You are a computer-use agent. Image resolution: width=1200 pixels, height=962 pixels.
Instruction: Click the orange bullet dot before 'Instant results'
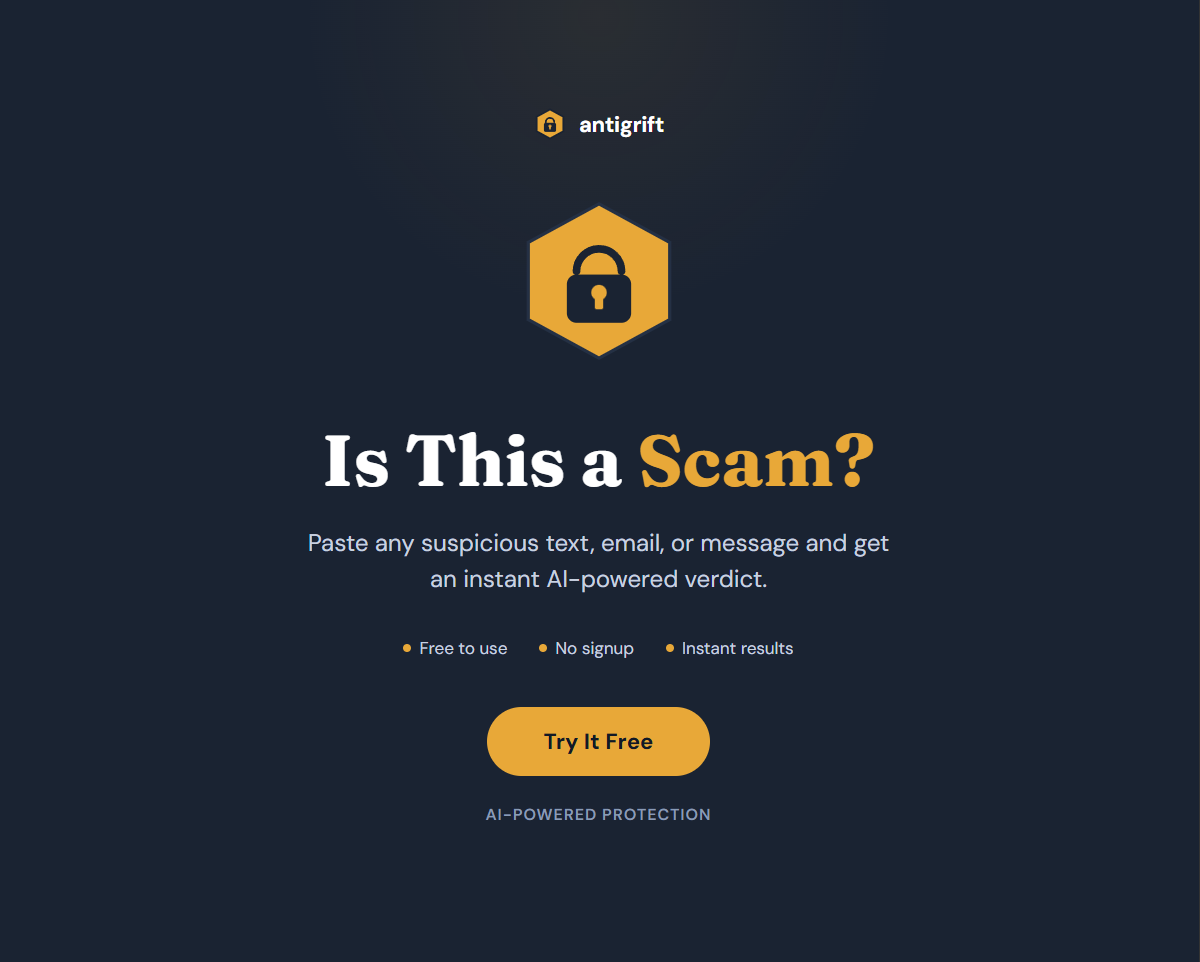670,648
